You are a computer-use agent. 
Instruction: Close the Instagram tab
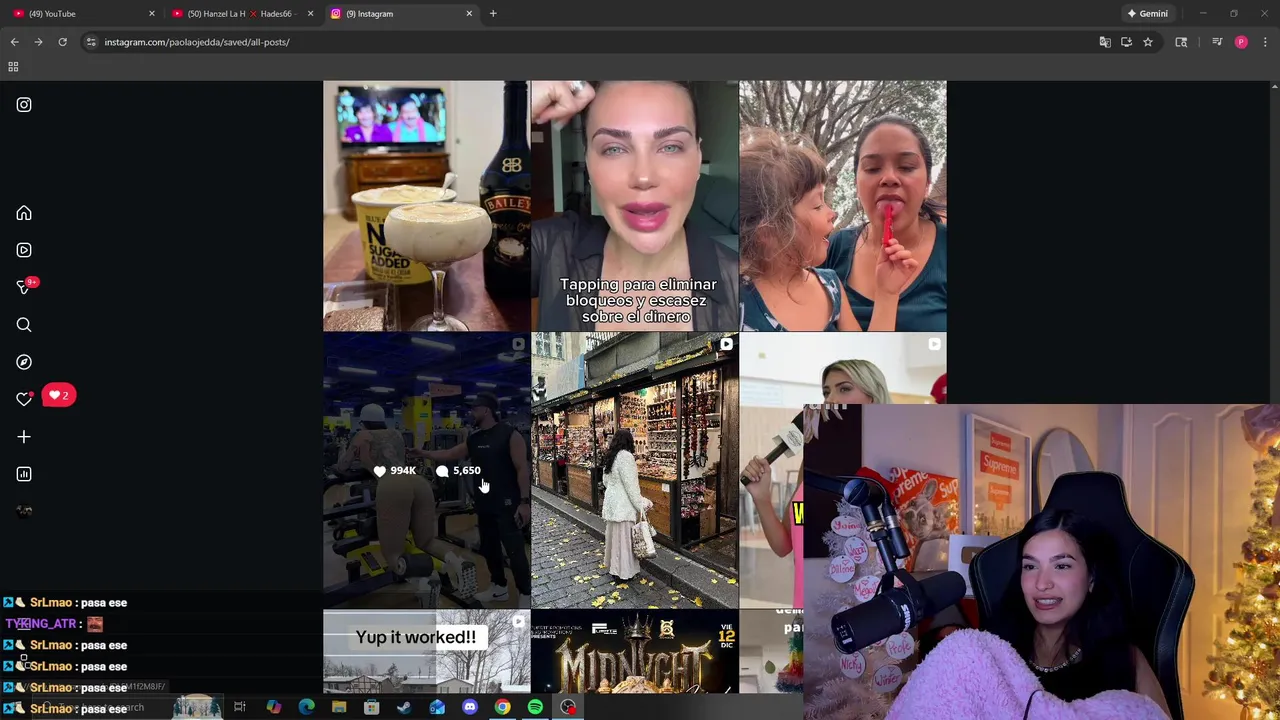click(x=469, y=14)
